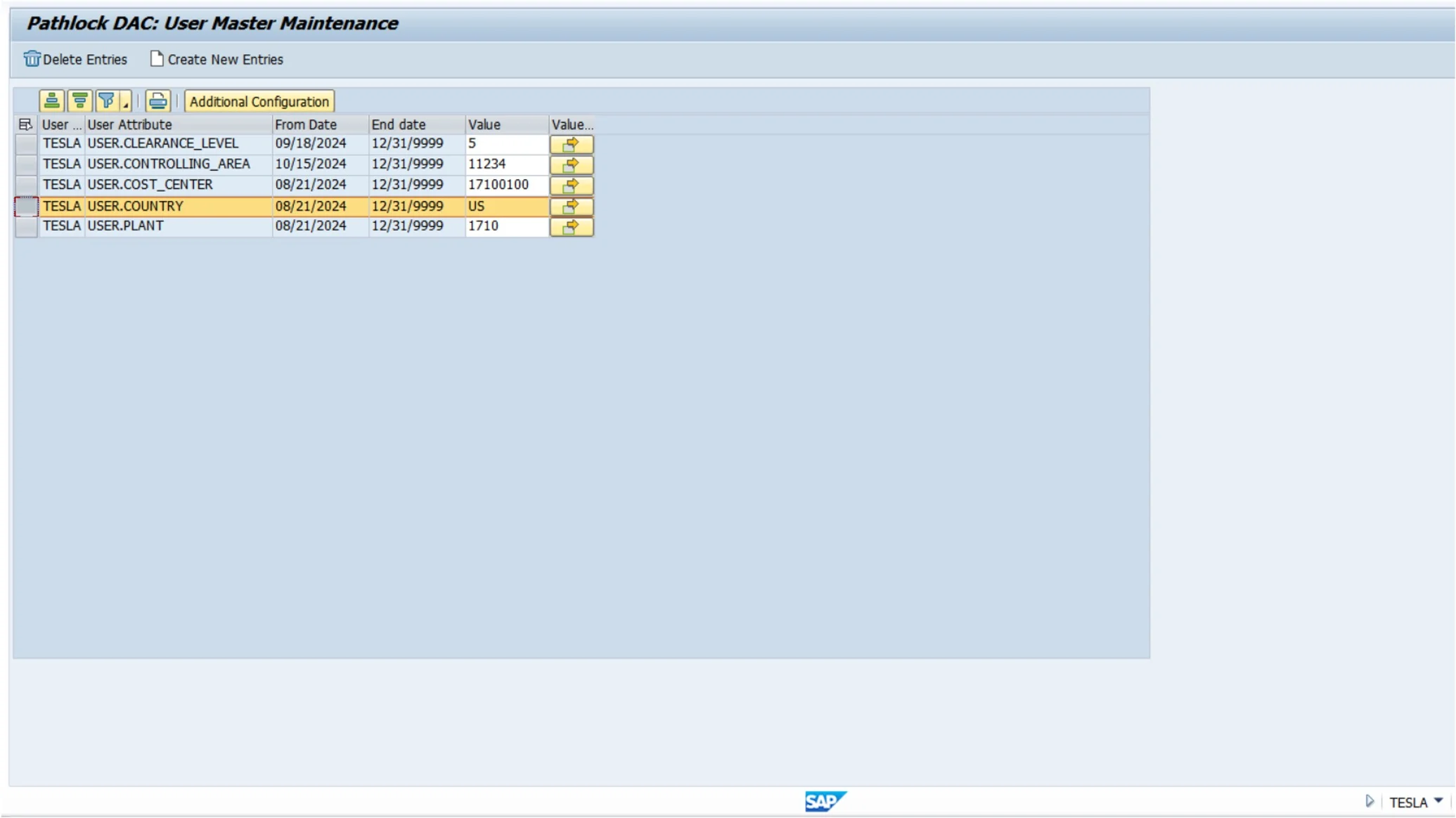Open value details for USER.CLEARANCE_LEVEL row
Image resolution: width=1456 pixels, height=818 pixels.
(572, 144)
